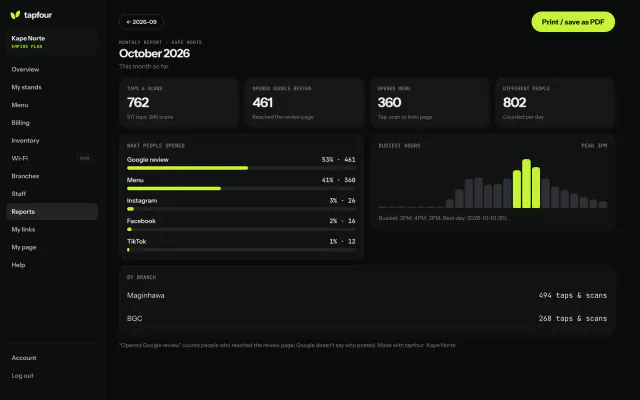Click the Menu progress bar
This screenshot has height=400, width=640.
click(x=241, y=189)
